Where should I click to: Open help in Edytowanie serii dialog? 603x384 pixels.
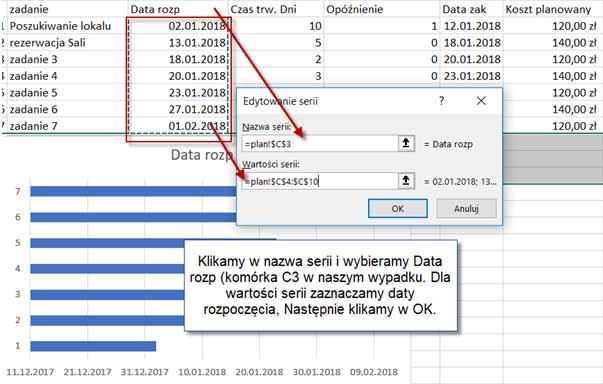click(x=441, y=101)
